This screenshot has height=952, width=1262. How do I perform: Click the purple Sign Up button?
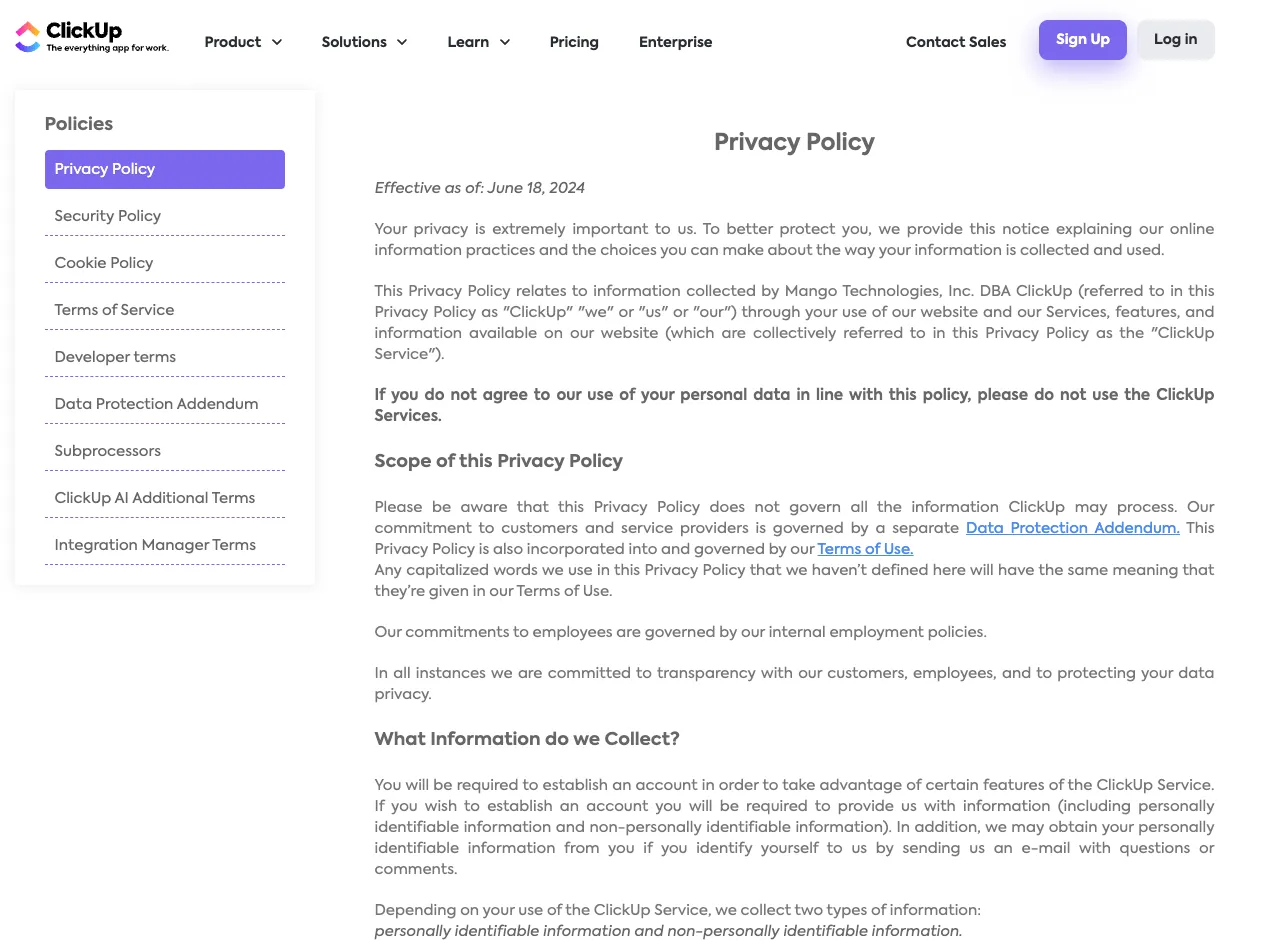1083,40
